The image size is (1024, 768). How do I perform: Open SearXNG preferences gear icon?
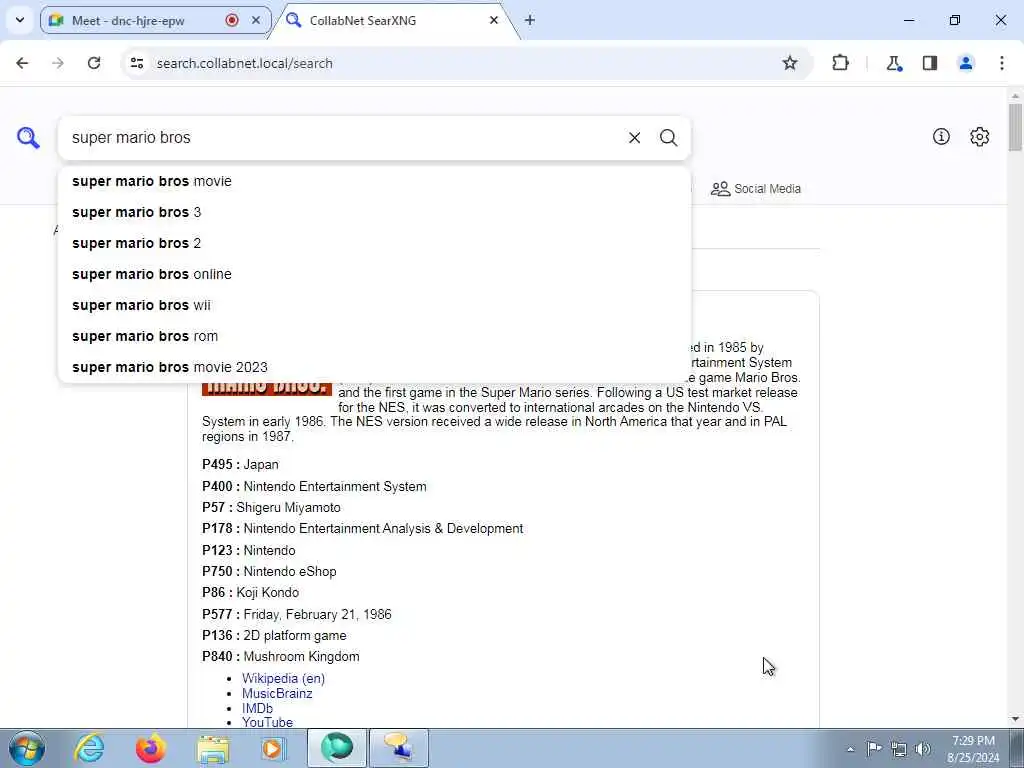979,136
